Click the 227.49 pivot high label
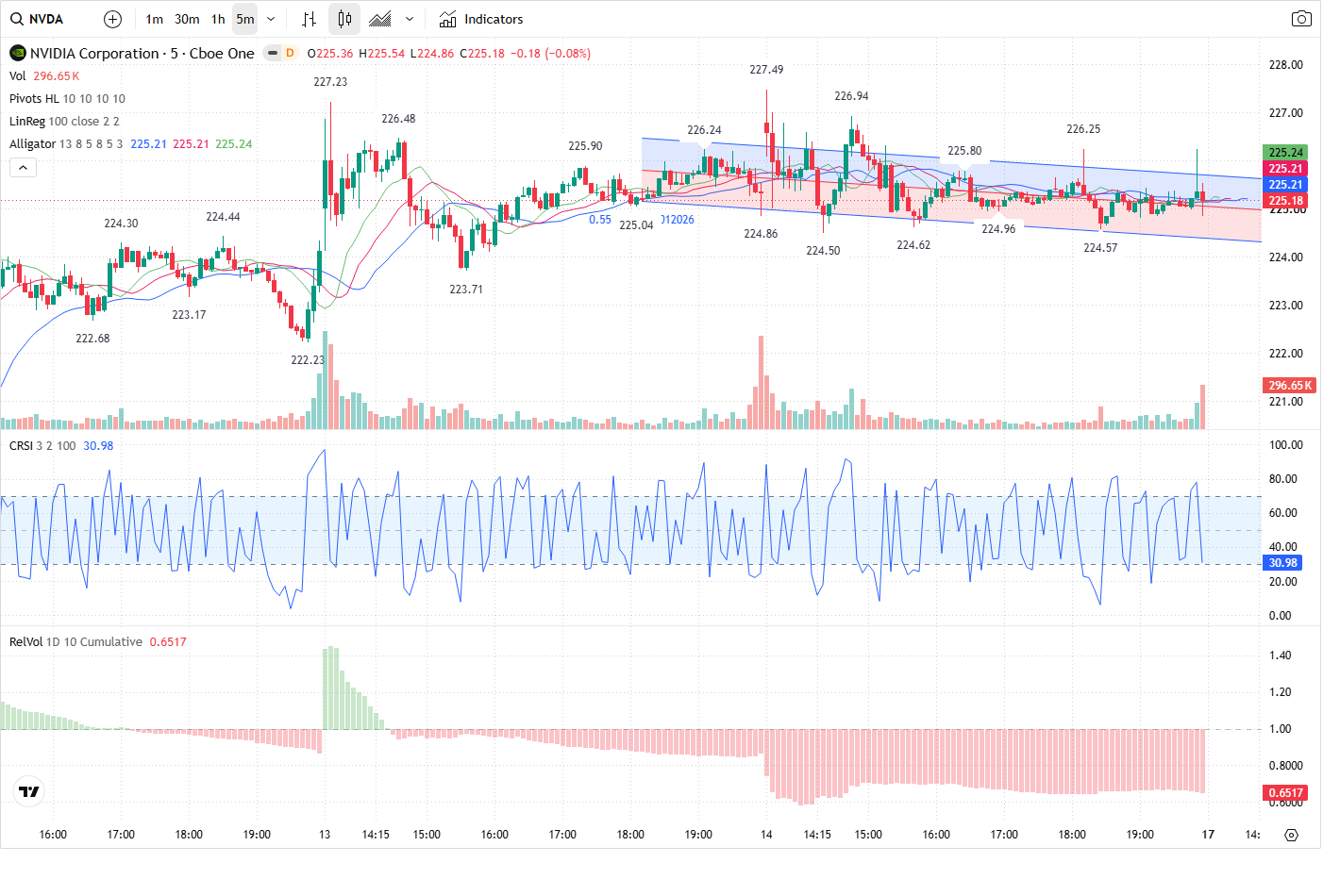Screen dimensions: 1340x896 click(x=766, y=70)
